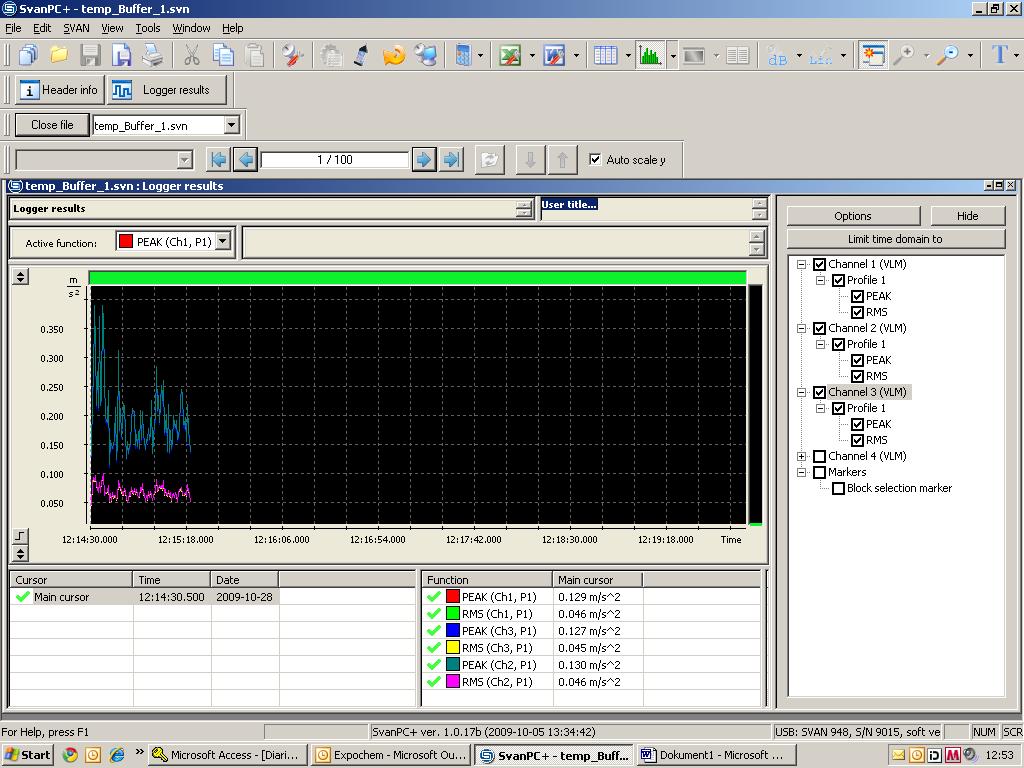
Task: Click the Header info button
Action: (59, 90)
